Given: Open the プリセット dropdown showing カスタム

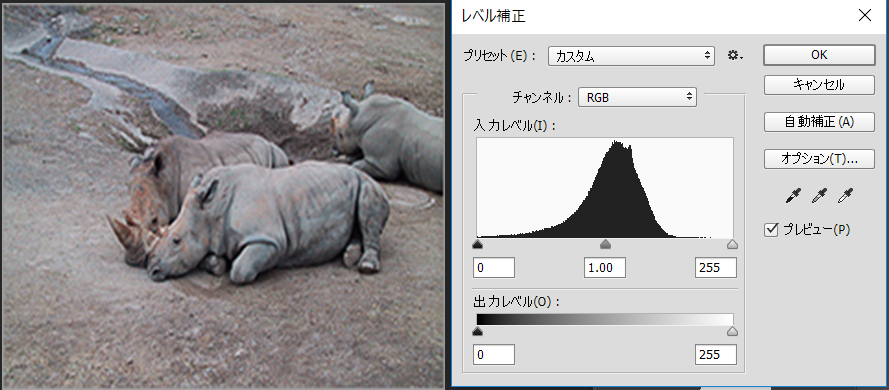Looking at the screenshot, I should pyautogui.click(x=631, y=56).
